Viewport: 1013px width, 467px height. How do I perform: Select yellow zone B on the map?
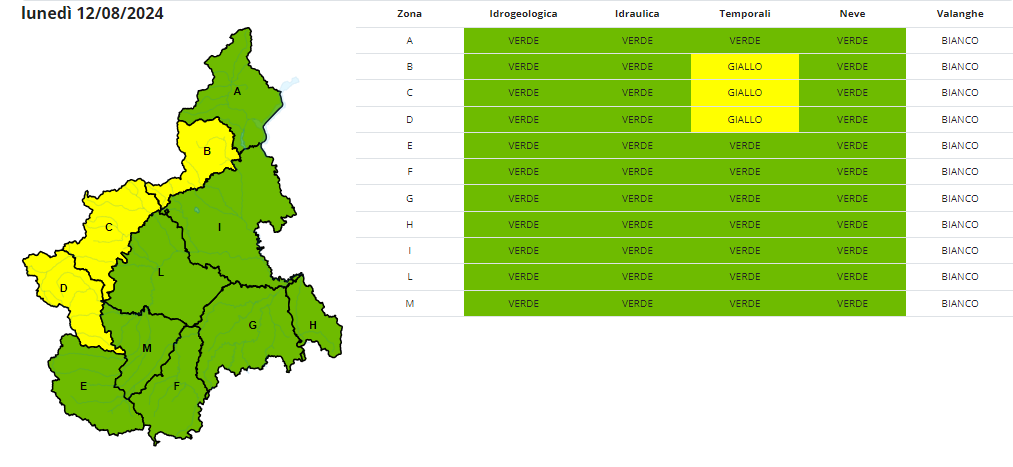click(x=206, y=152)
